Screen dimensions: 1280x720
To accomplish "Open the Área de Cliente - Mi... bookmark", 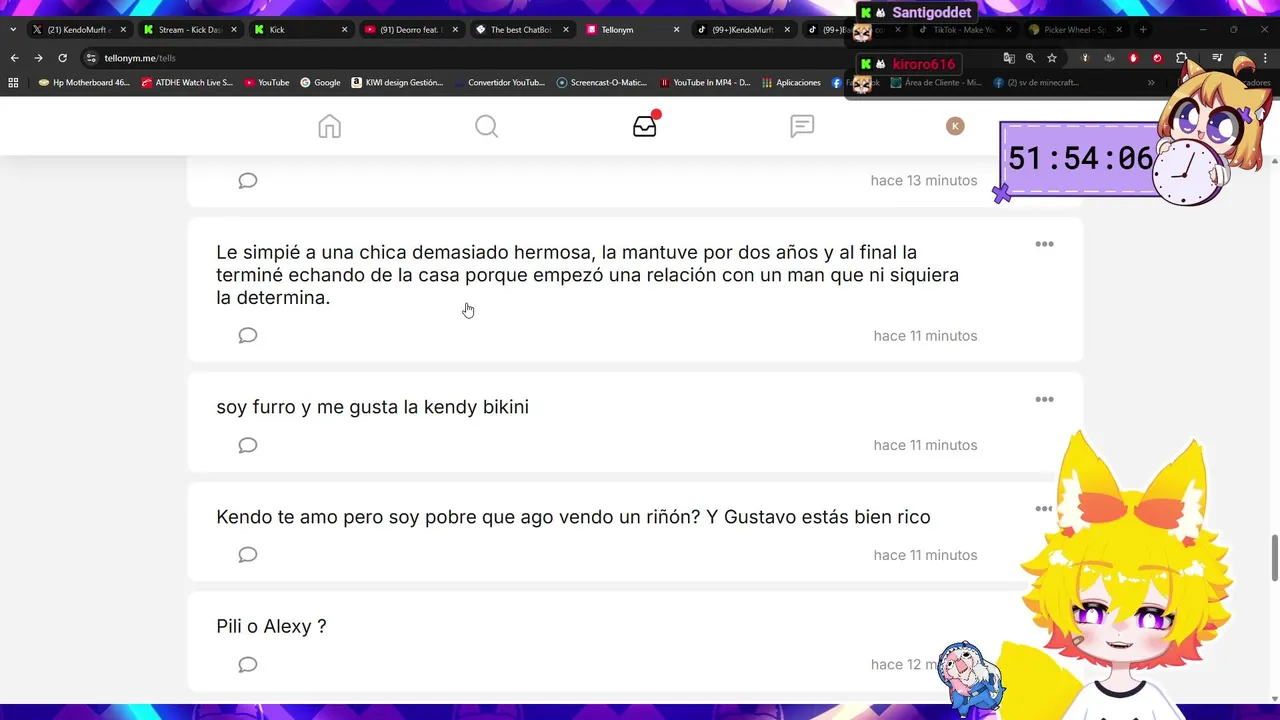I will point(936,83).
